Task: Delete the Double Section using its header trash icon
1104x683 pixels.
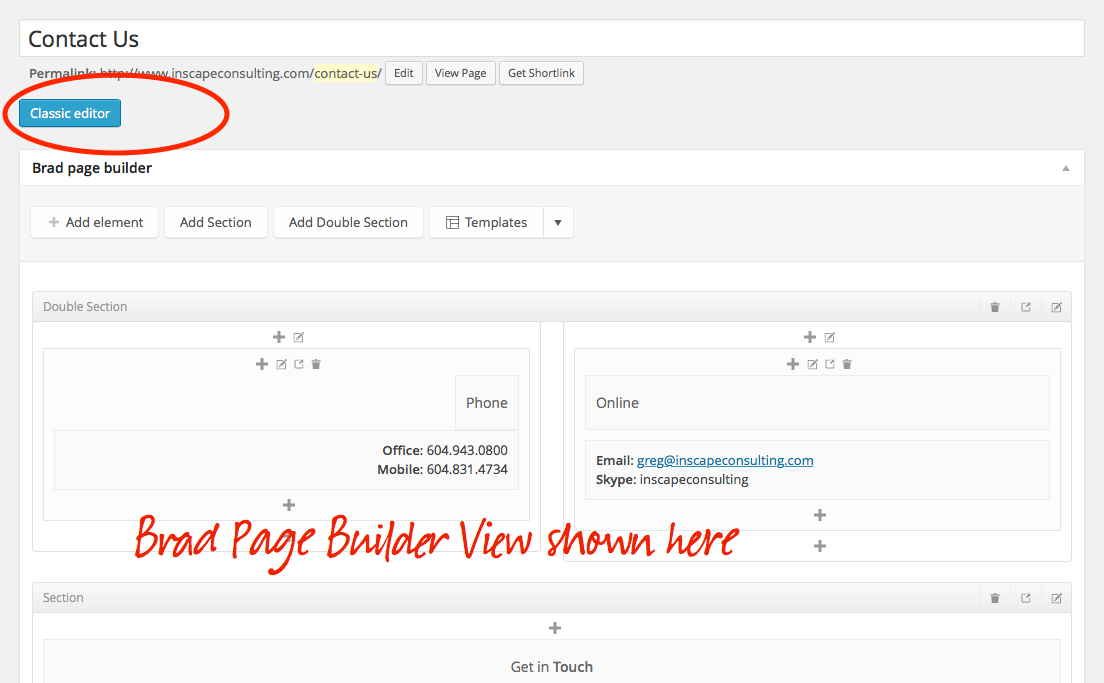Action: tap(995, 307)
